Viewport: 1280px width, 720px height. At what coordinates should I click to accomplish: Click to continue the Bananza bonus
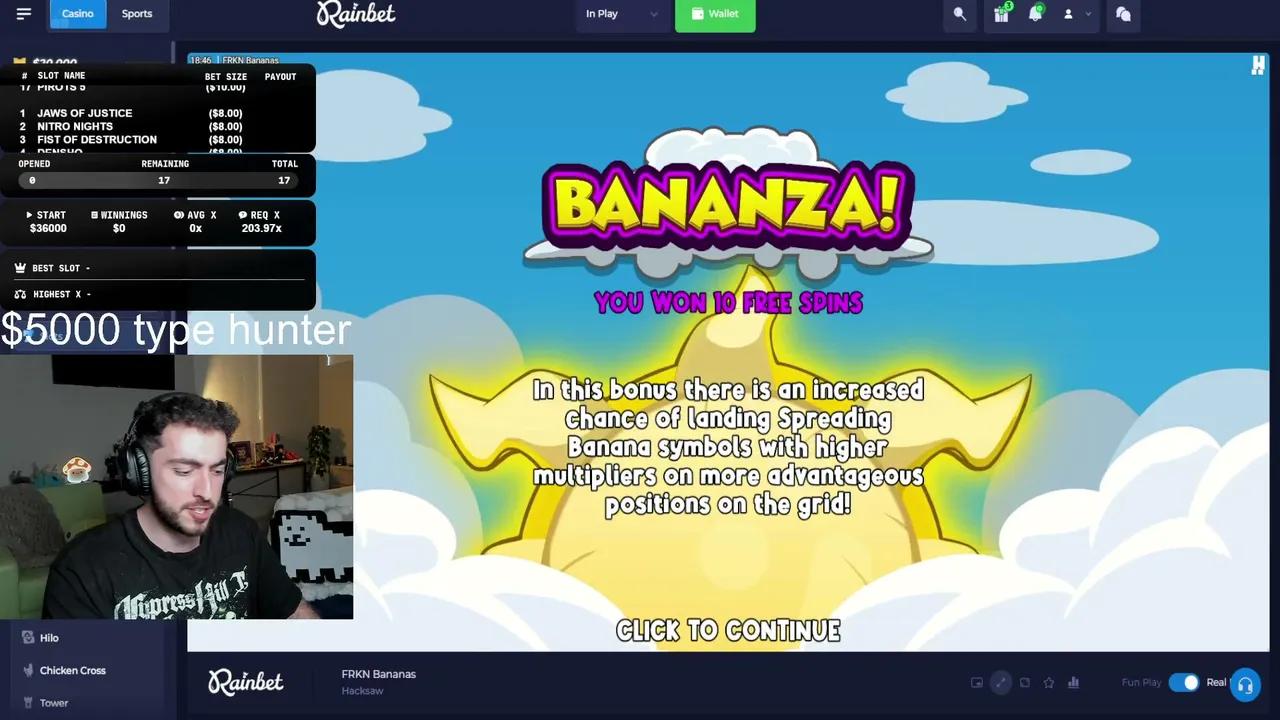pyautogui.click(x=728, y=630)
